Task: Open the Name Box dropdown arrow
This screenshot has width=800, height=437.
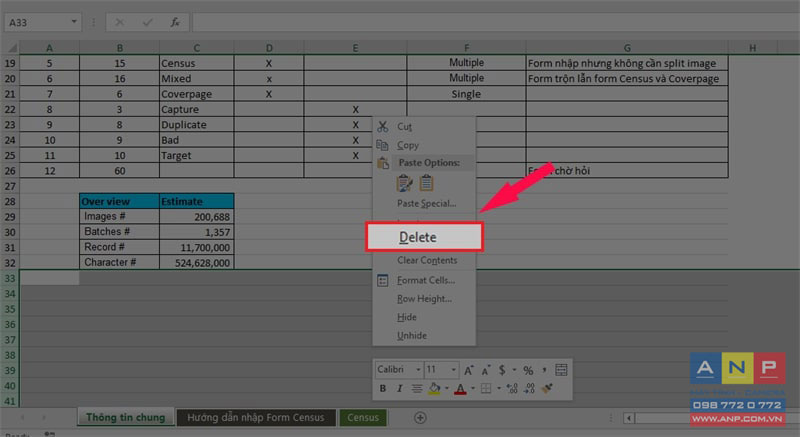Action: (74, 22)
